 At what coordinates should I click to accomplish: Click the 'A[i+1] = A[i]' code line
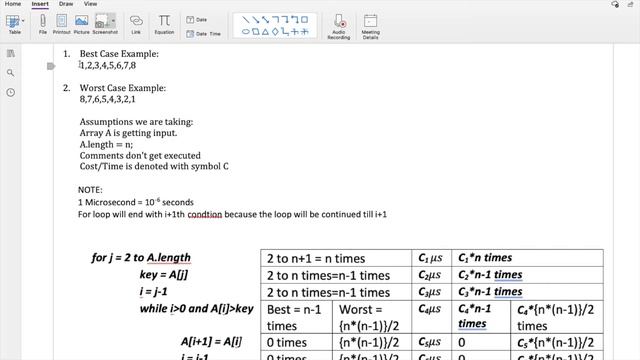tap(211, 342)
